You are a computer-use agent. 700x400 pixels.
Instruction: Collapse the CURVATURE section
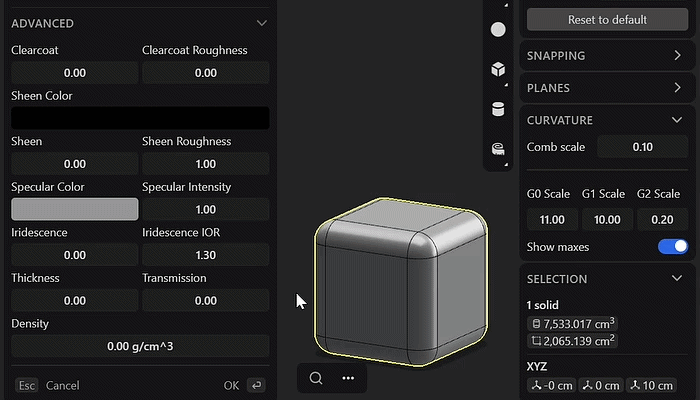(x=677, y=120)
